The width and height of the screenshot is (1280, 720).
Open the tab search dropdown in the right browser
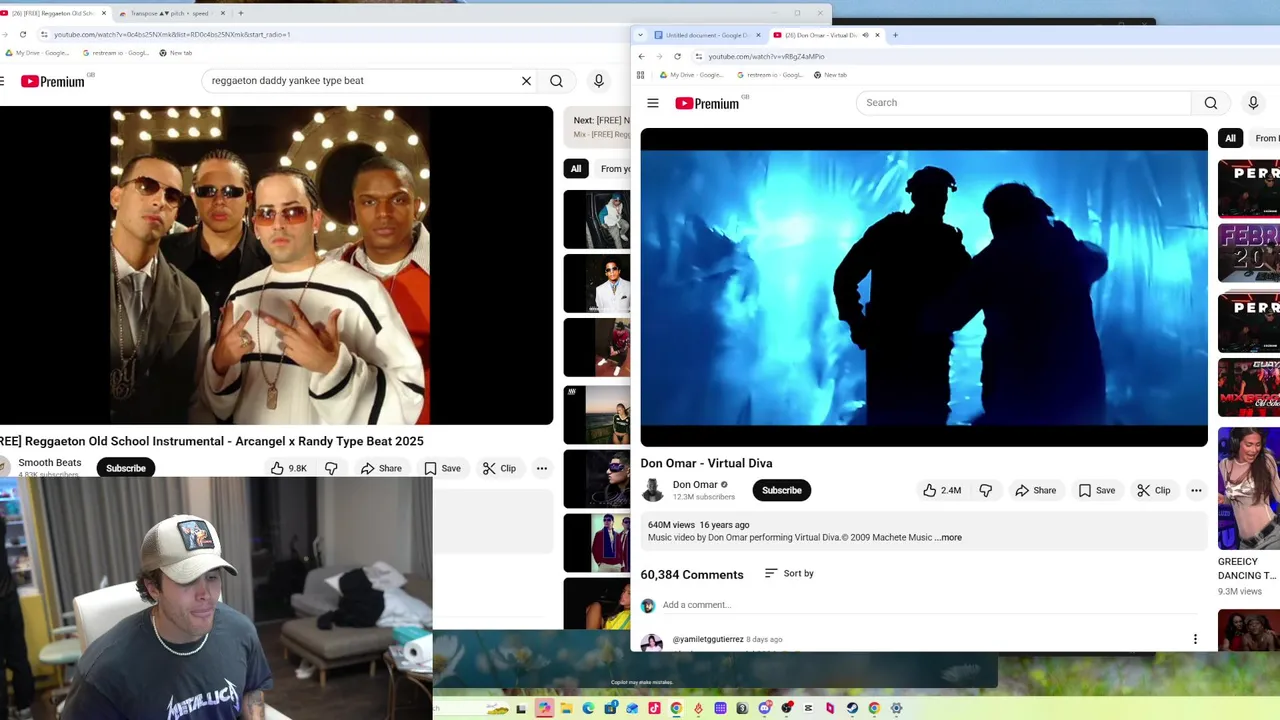tap(640, 35)
